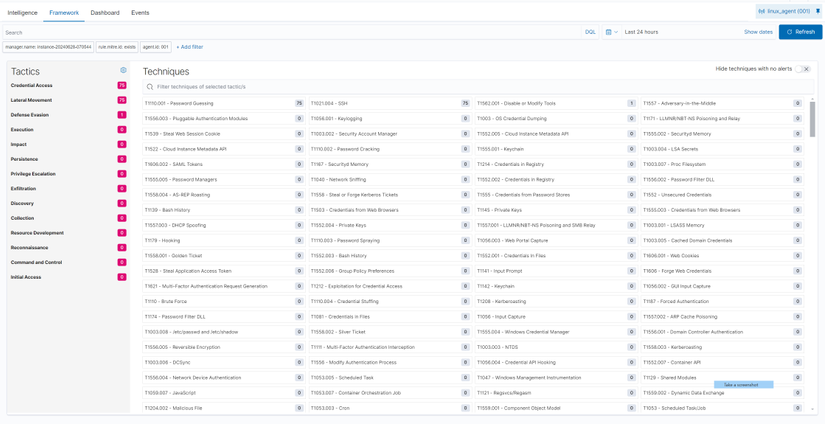Open the Last 24 hours time range

(x=641, y=32)
